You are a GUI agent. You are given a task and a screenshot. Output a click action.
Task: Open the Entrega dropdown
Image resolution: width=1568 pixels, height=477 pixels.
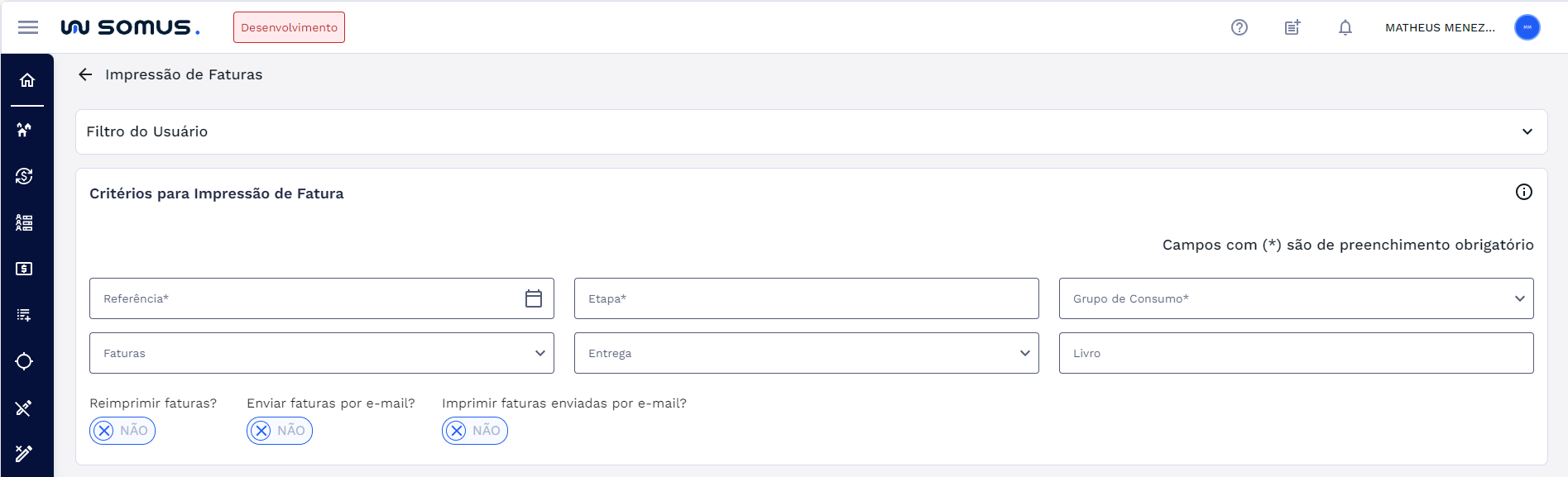pos(806,353)
